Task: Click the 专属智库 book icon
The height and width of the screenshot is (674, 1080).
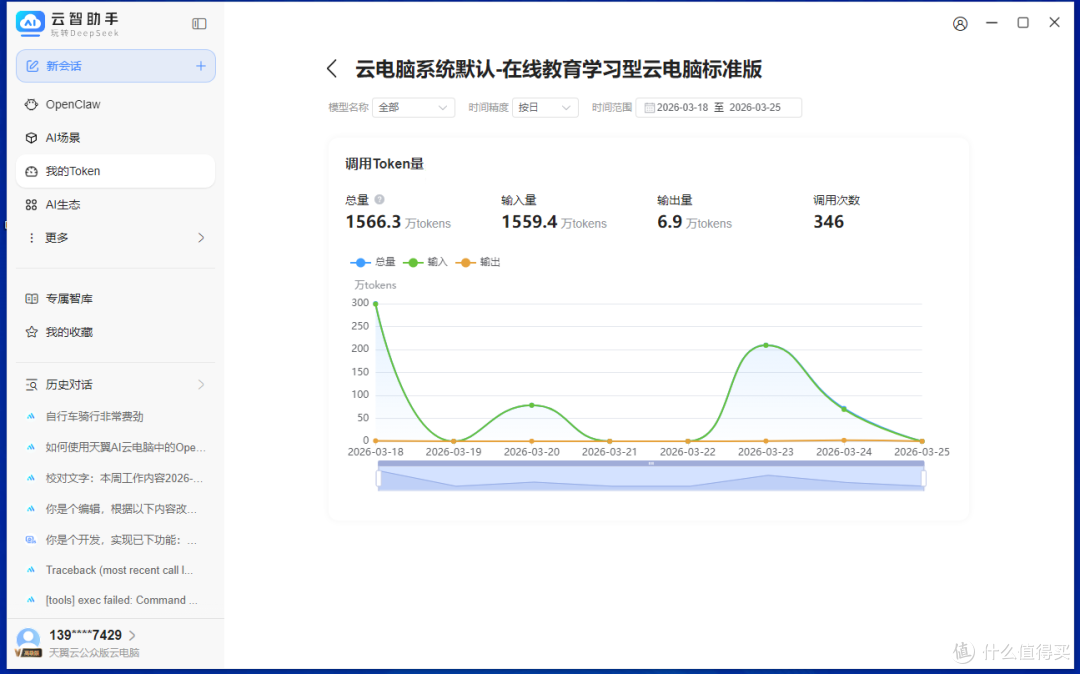Action: [31, 299]
